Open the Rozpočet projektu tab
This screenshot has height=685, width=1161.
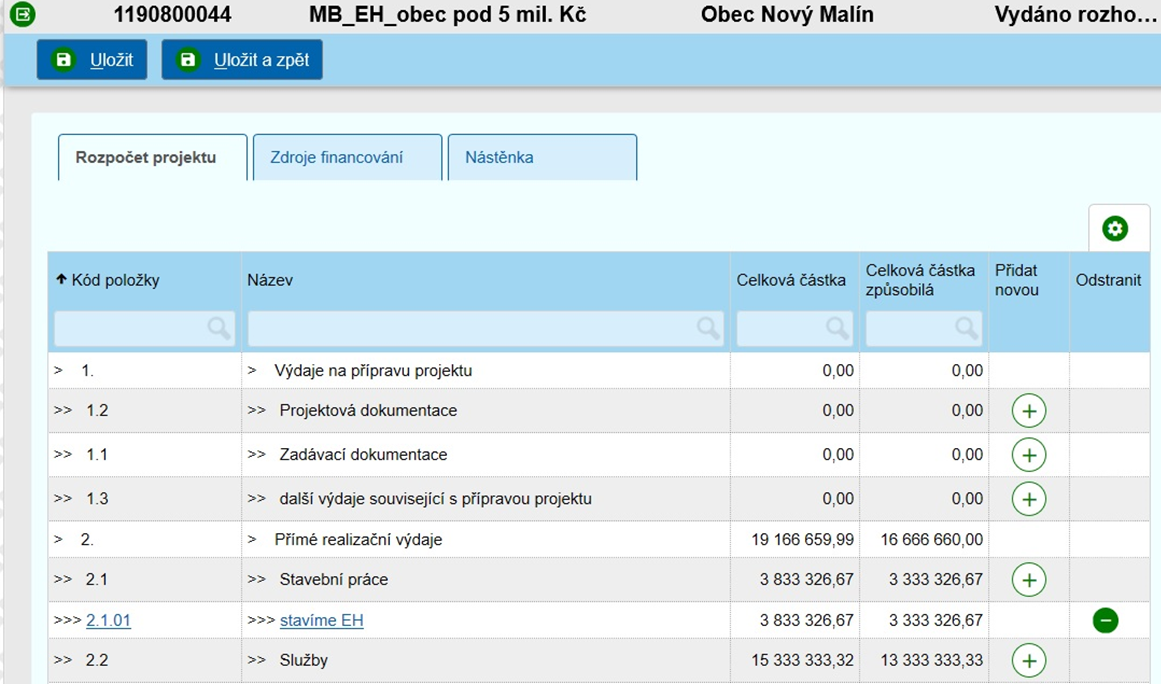pos(153,157)
